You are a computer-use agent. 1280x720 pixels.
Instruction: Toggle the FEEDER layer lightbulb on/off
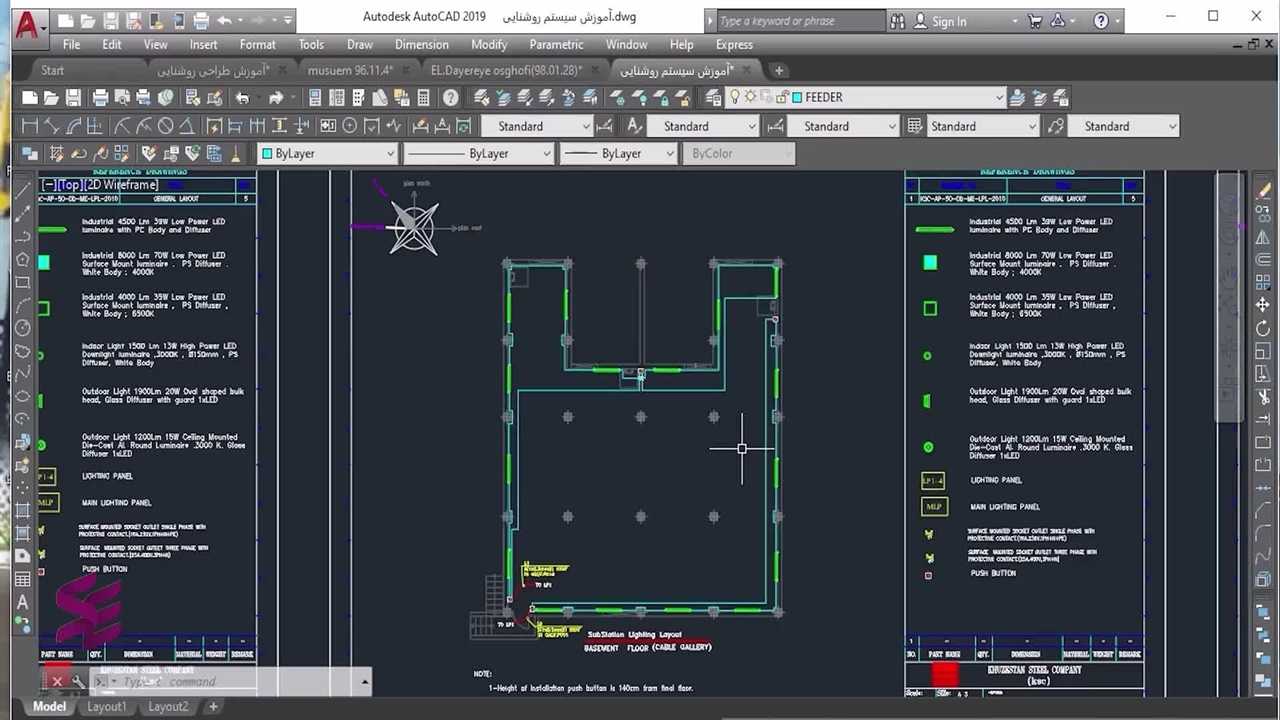coord(735,97)
